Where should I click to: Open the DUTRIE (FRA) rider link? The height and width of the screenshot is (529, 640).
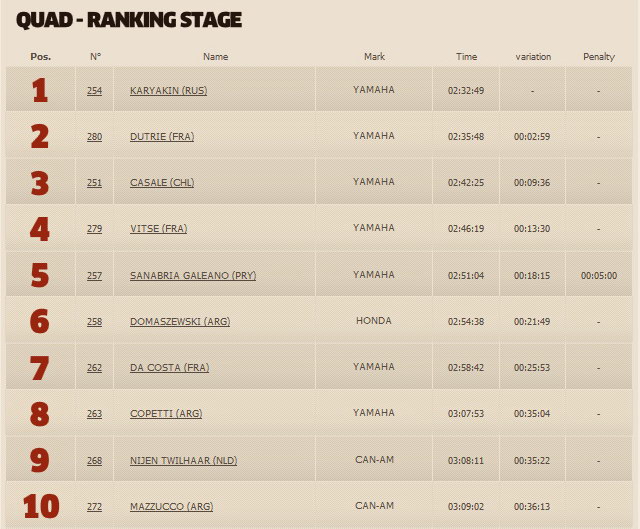click(162, 137)
